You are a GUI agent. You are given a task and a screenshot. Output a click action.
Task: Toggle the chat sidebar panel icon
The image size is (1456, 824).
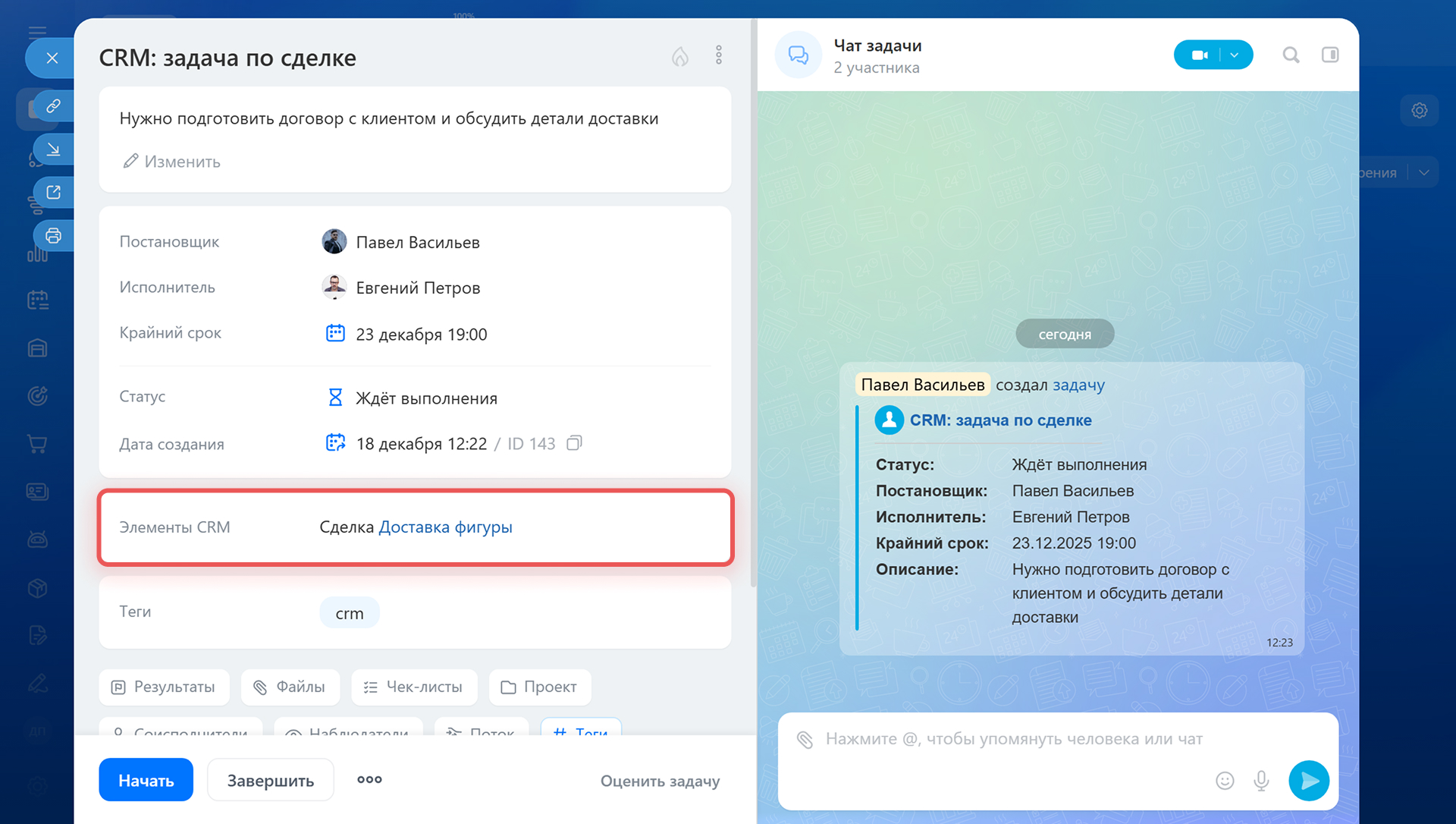point(1329,55)
